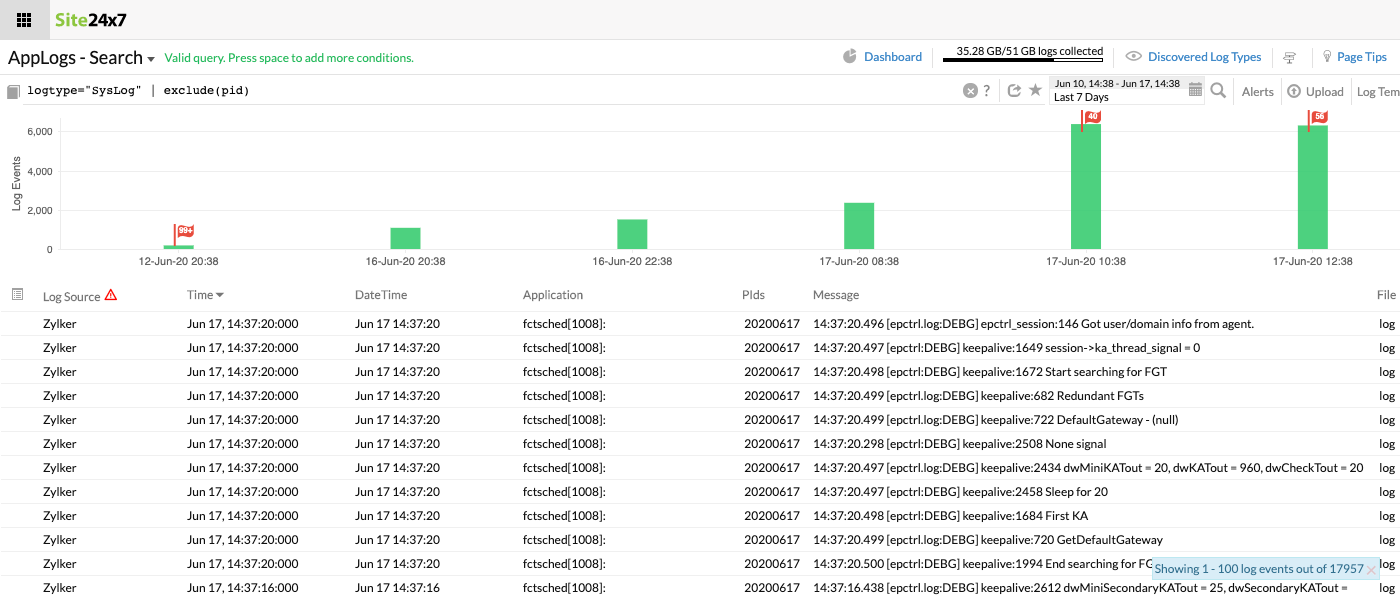This screenshot has height=600, width=1400.
Task: Open the Upload option
Action: pyautogui.click(x=1315, y=91)
